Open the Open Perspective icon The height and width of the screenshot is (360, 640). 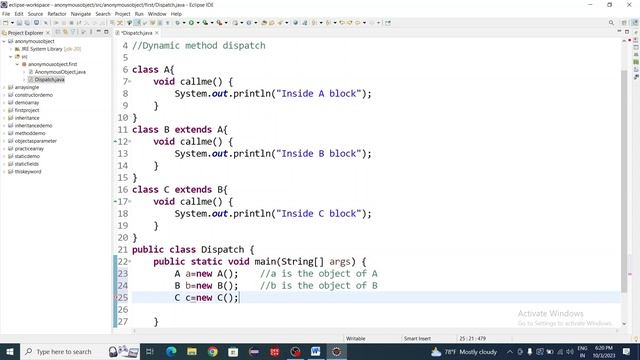[624, 23]
